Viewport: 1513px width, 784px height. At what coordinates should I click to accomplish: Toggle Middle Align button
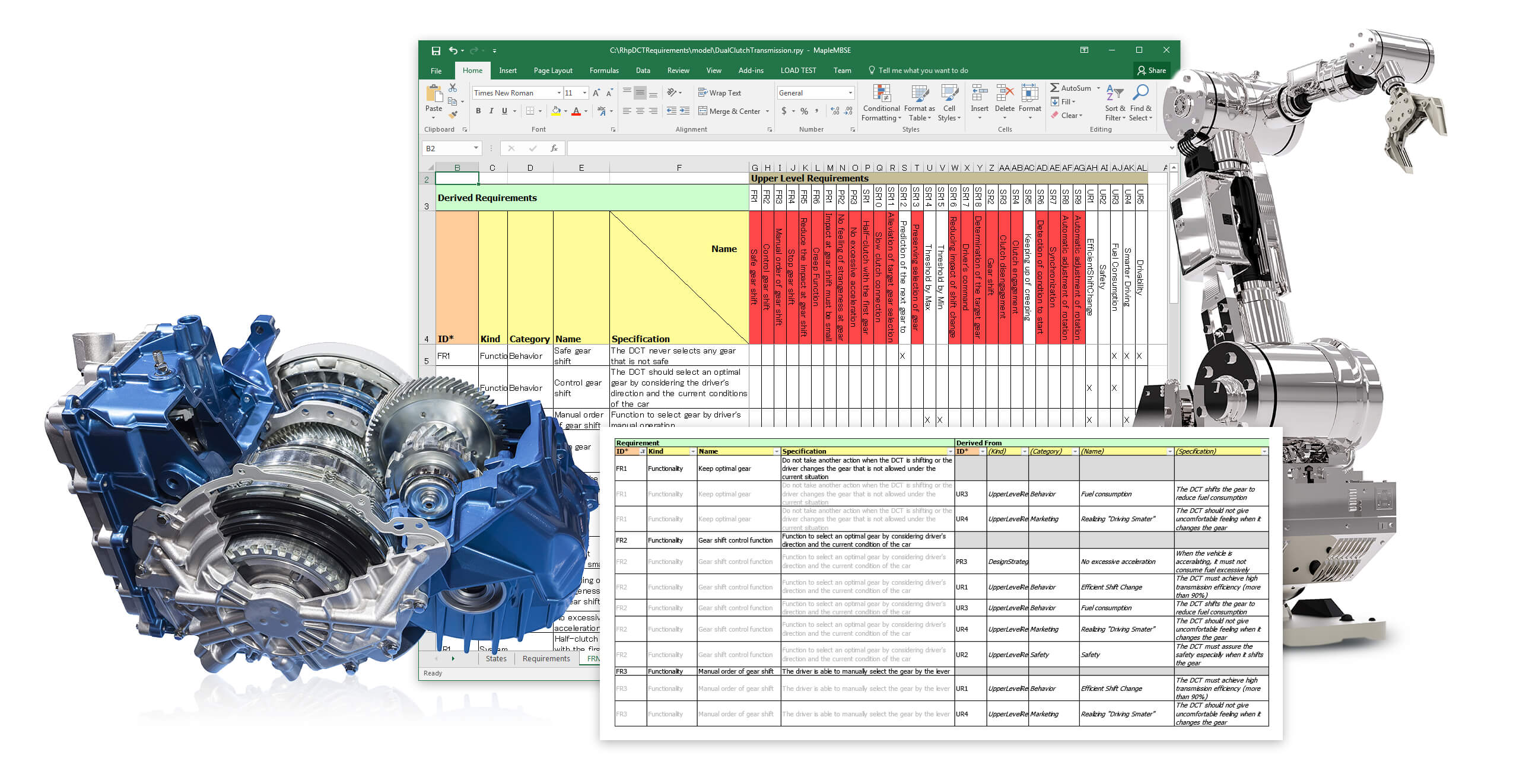tap(640, 93)
